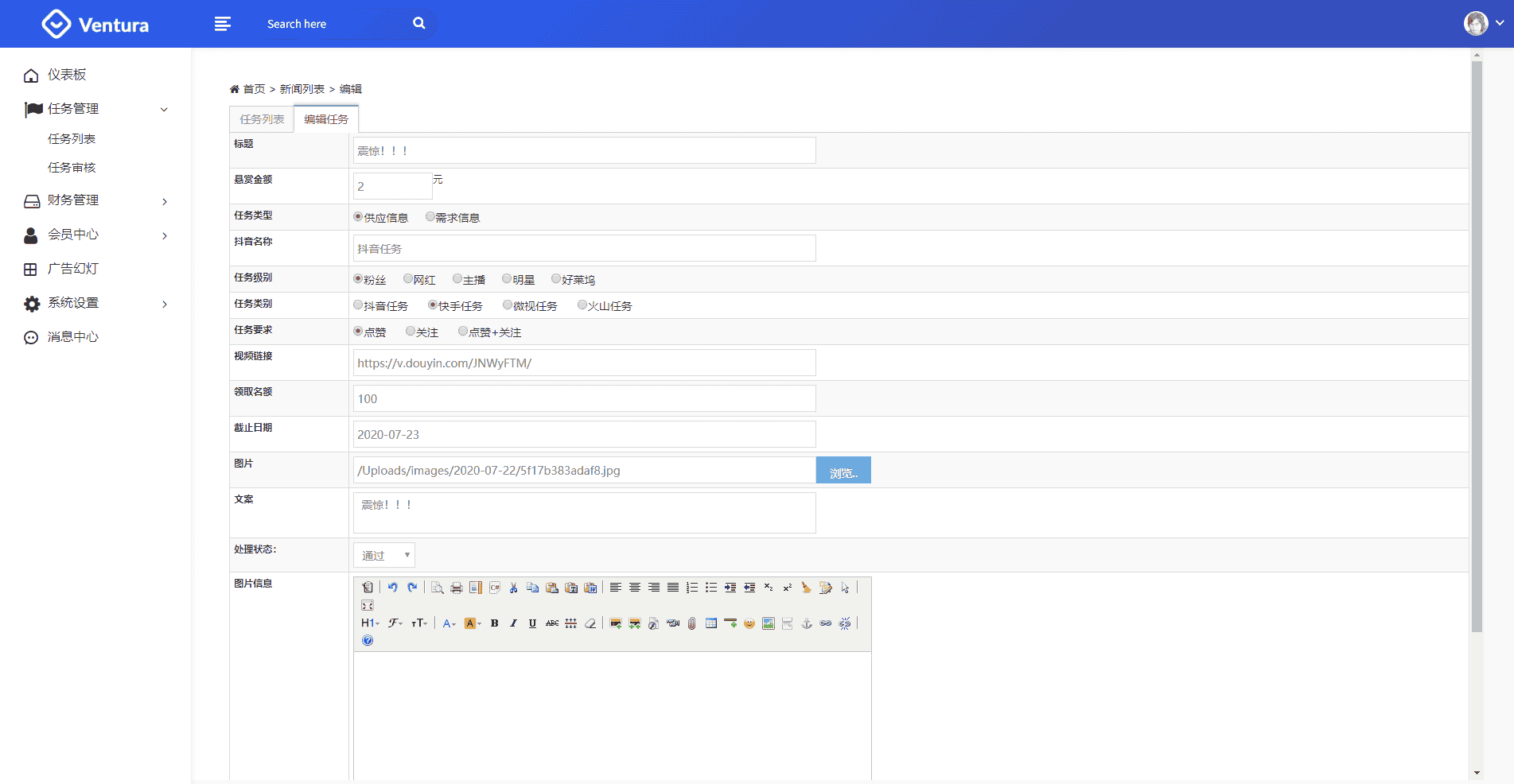Click the search magnifier icon in header
Image resolution: width=1514 pixels, height=784 pixels.
point(419,24)
